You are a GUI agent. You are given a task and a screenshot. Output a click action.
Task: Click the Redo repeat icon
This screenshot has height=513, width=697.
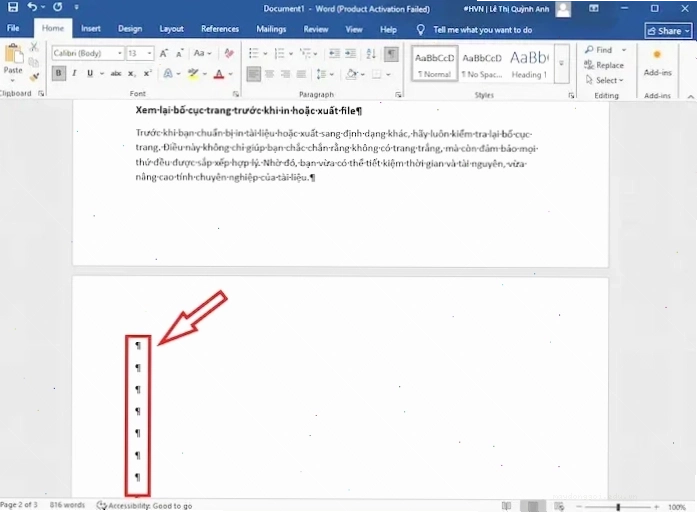click(58, 7)
